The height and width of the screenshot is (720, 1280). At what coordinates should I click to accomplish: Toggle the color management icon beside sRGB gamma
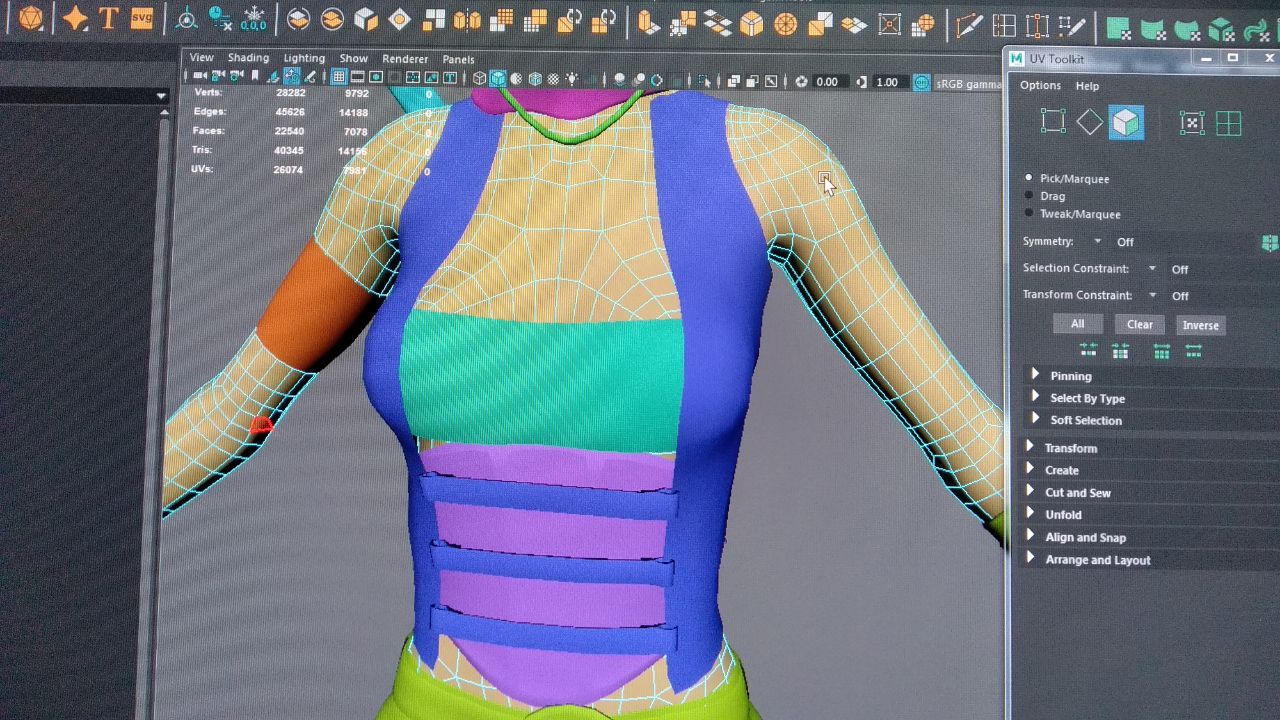point(921,82)
